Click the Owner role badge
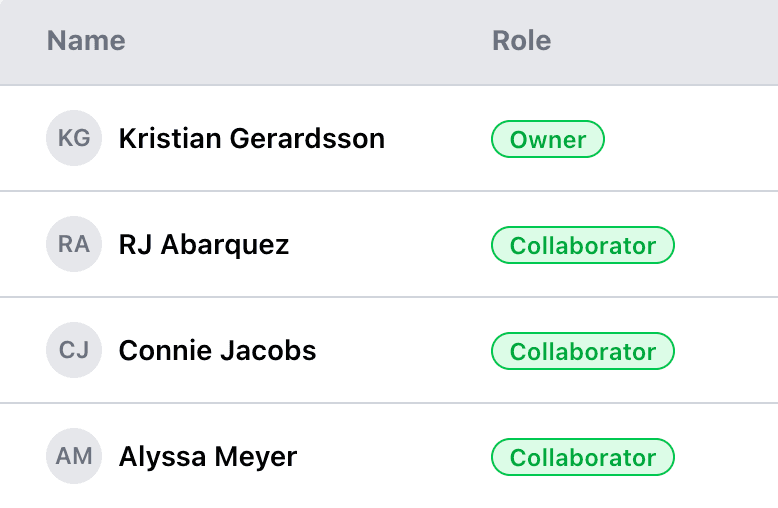This screenshot has height=508, width=778. pos(547,139)
